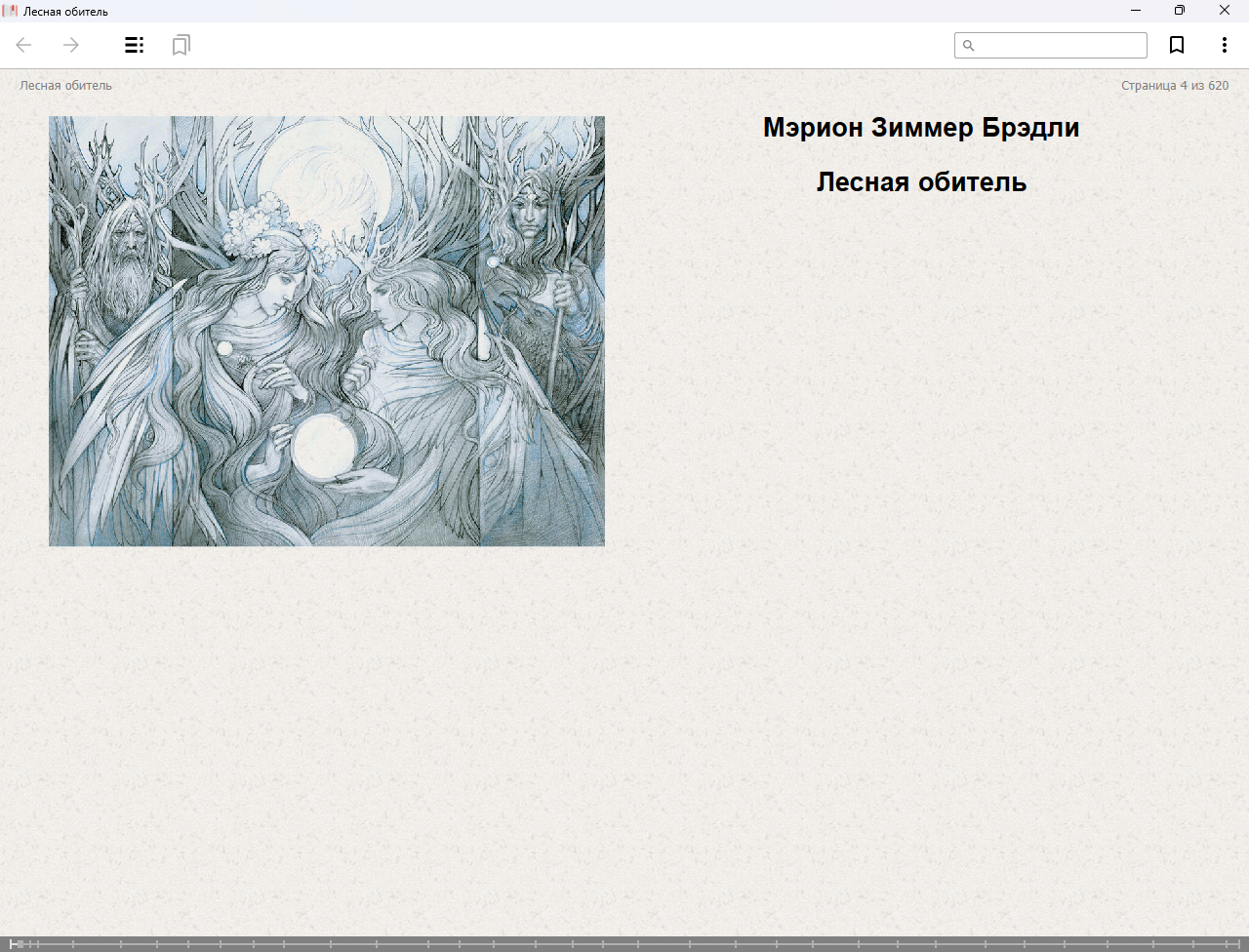Click the cover illustration image
This screenshot has width=1249, height=952.
coord(327,332)
